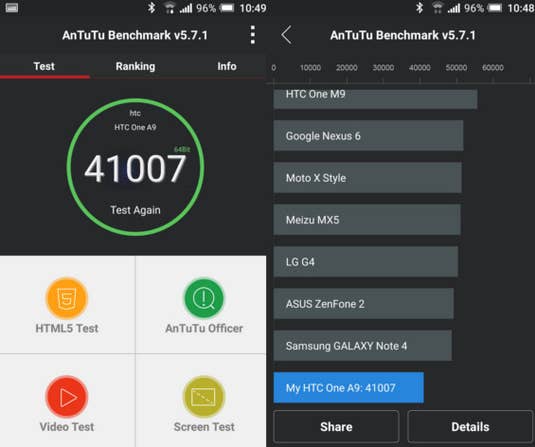This screenshot has height=447, width=535.
Task: Tap the Video Test label
Action: click(67, 427)
